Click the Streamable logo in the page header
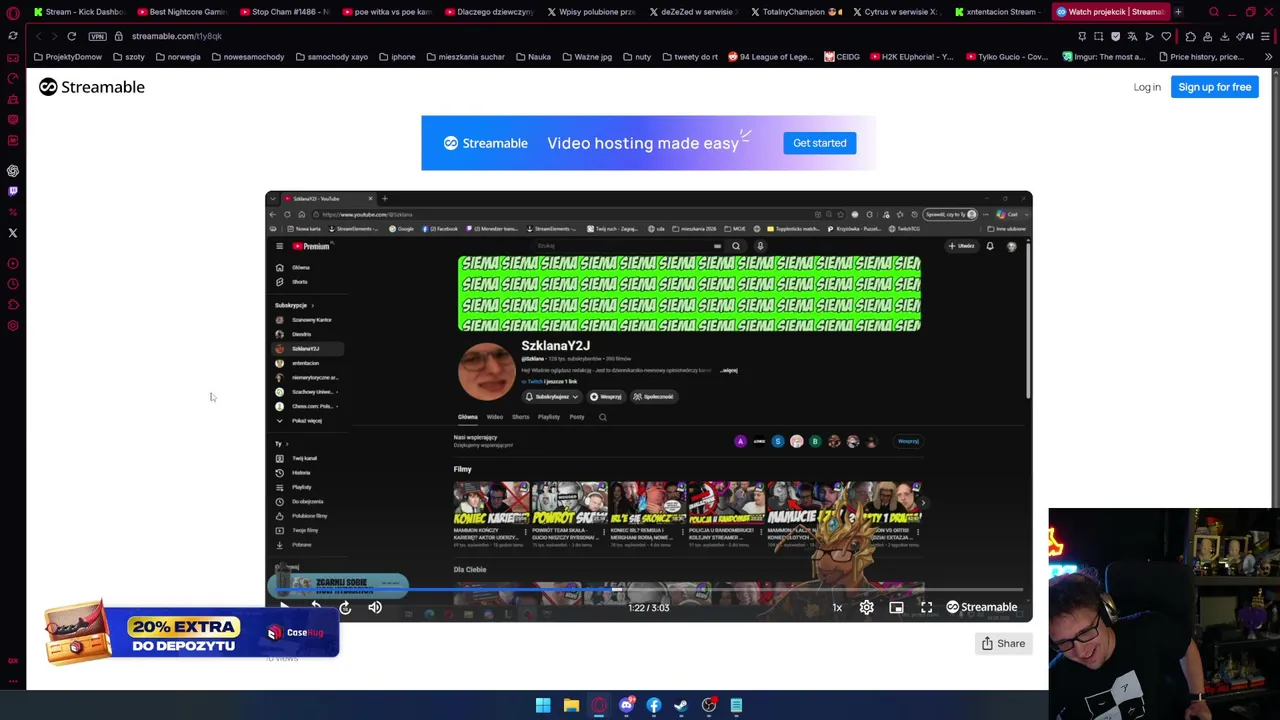Image resolution: width=1280 pixels, height=720 pixels. (x=92, y=87)
